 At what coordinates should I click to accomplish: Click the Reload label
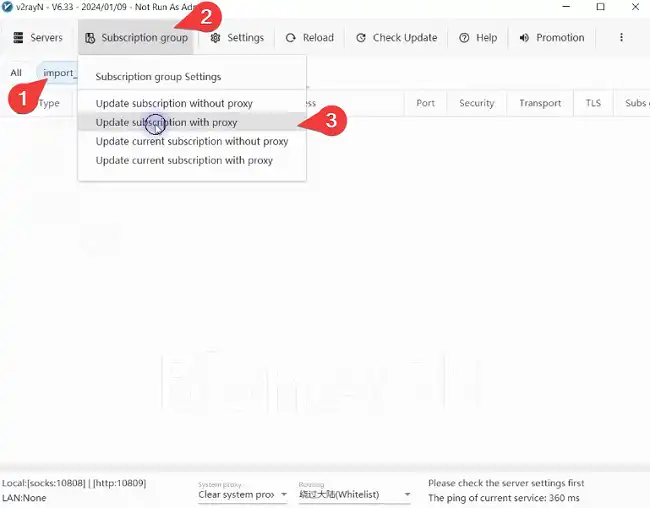click(318, 38)
